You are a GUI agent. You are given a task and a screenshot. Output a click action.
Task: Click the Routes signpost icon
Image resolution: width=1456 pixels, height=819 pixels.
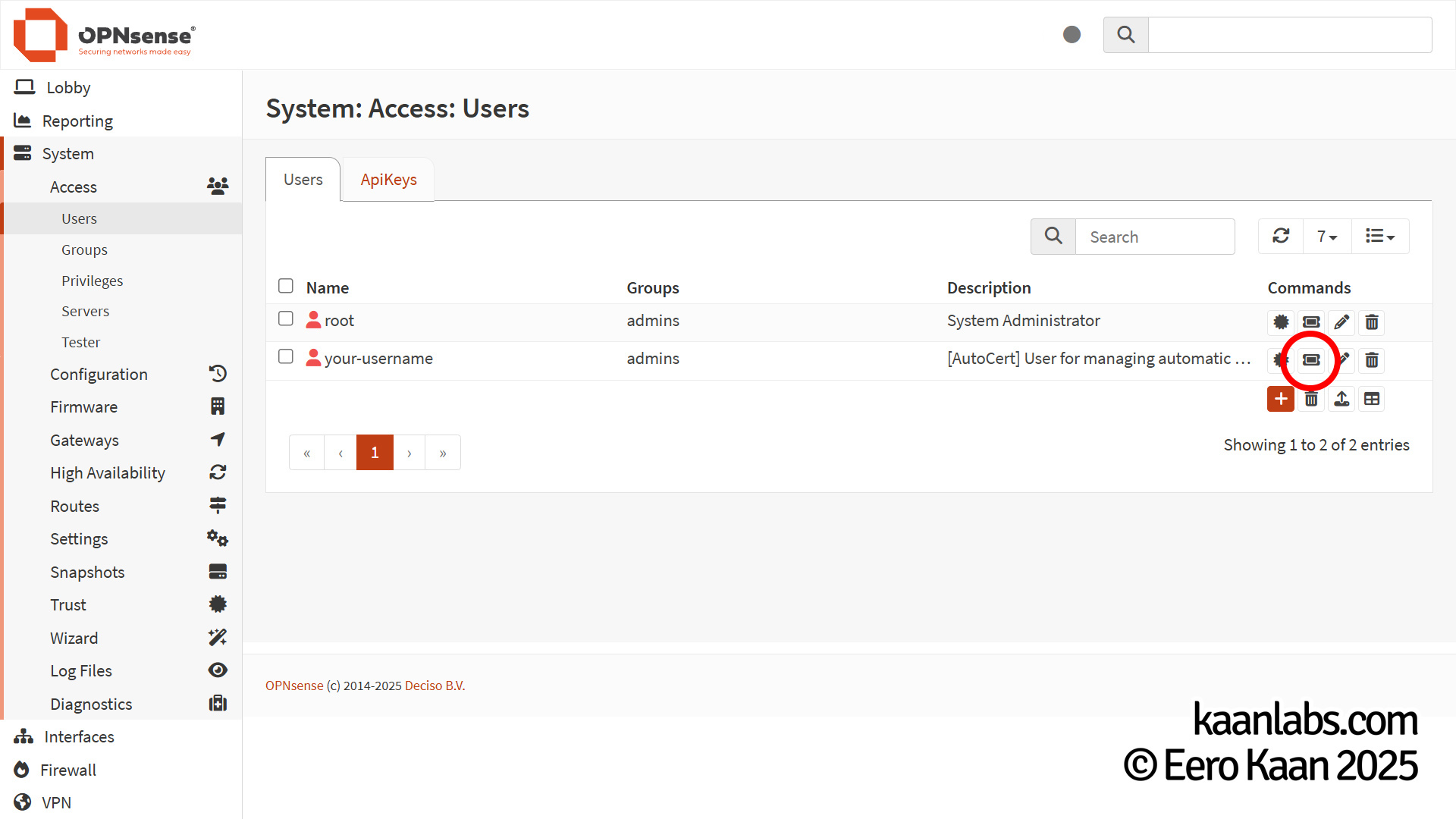(218, 505)
